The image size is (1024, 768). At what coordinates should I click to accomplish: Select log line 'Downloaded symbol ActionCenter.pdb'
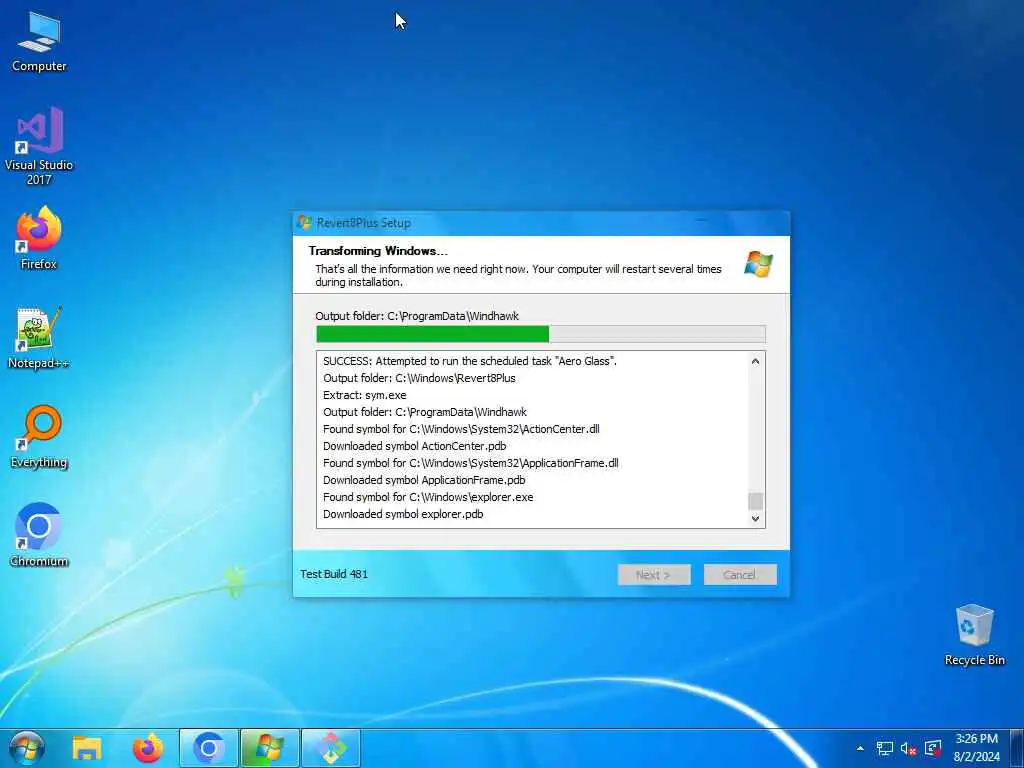(415, 446)
